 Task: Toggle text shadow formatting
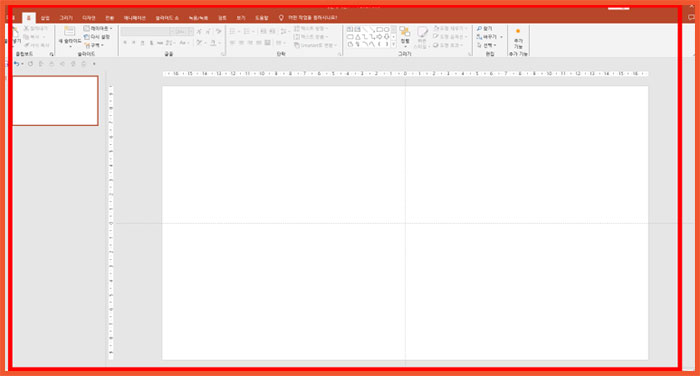pyautogui.click(x=151, y=43)
